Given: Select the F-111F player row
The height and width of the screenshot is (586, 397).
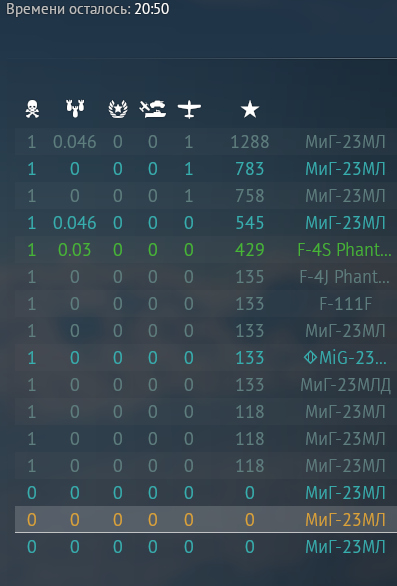Looking at the screenshot, I should click(x=206, y=303).
